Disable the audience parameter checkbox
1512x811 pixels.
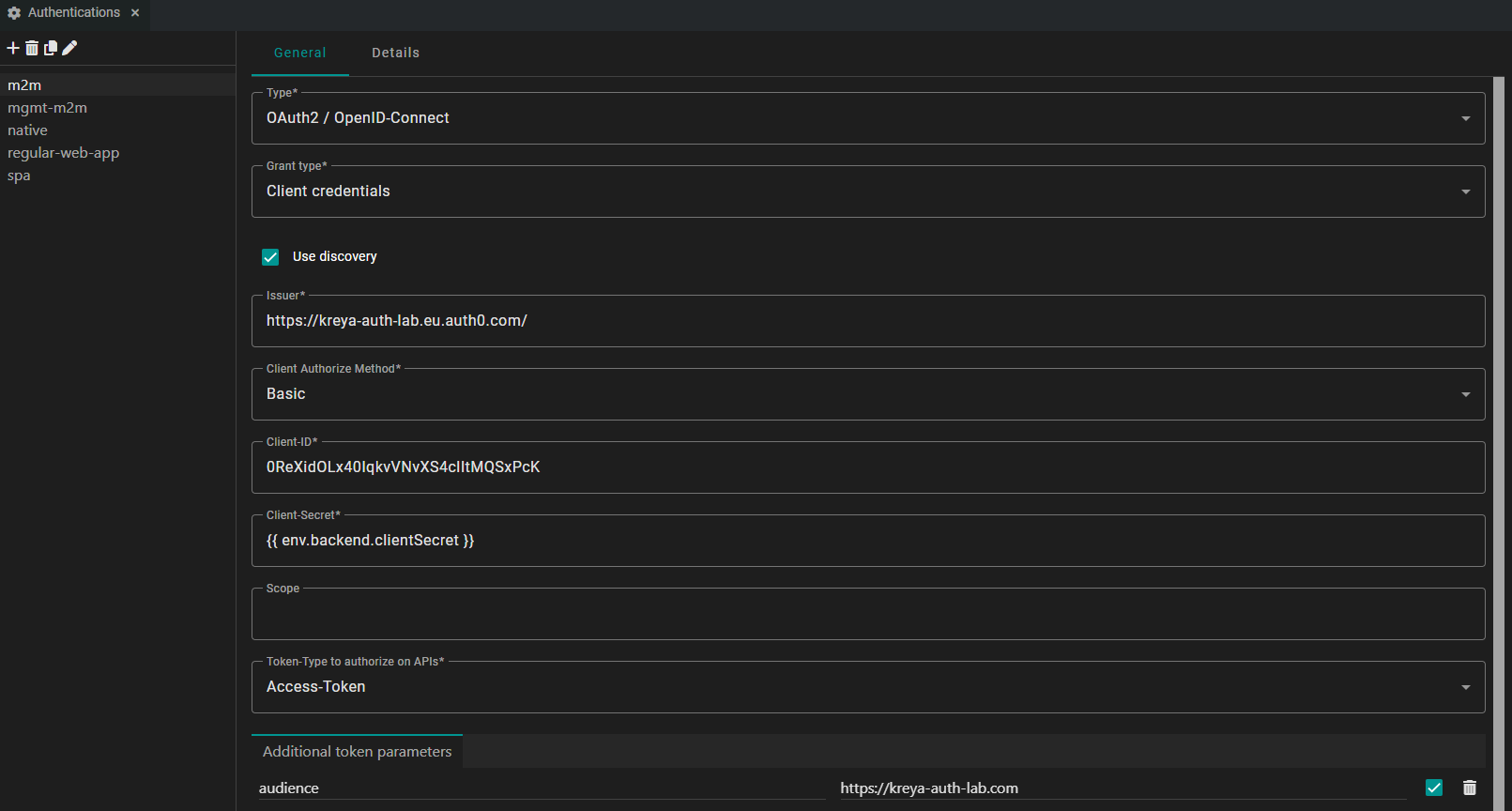pos(1433,788)
